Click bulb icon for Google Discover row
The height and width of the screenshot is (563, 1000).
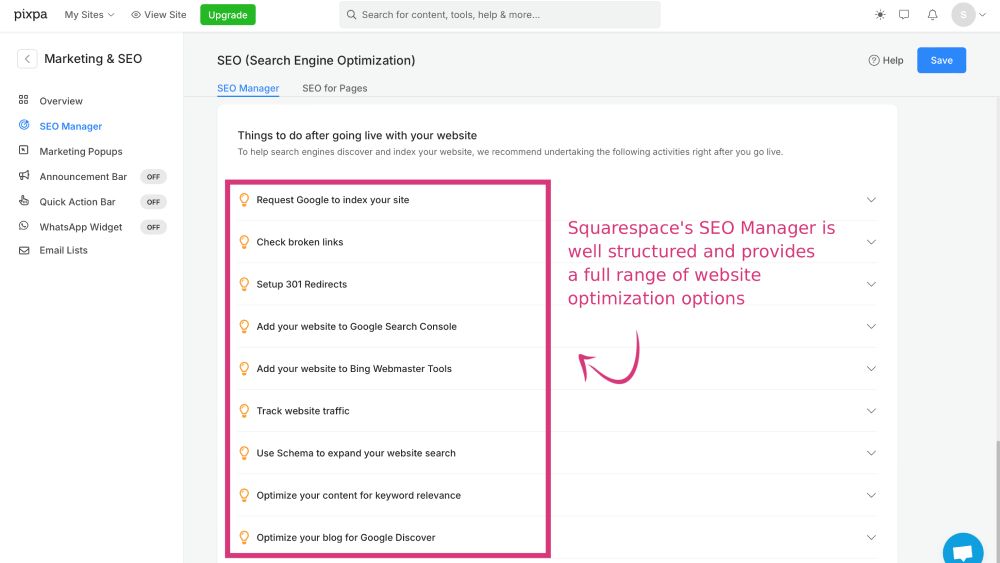click(244, 537)
